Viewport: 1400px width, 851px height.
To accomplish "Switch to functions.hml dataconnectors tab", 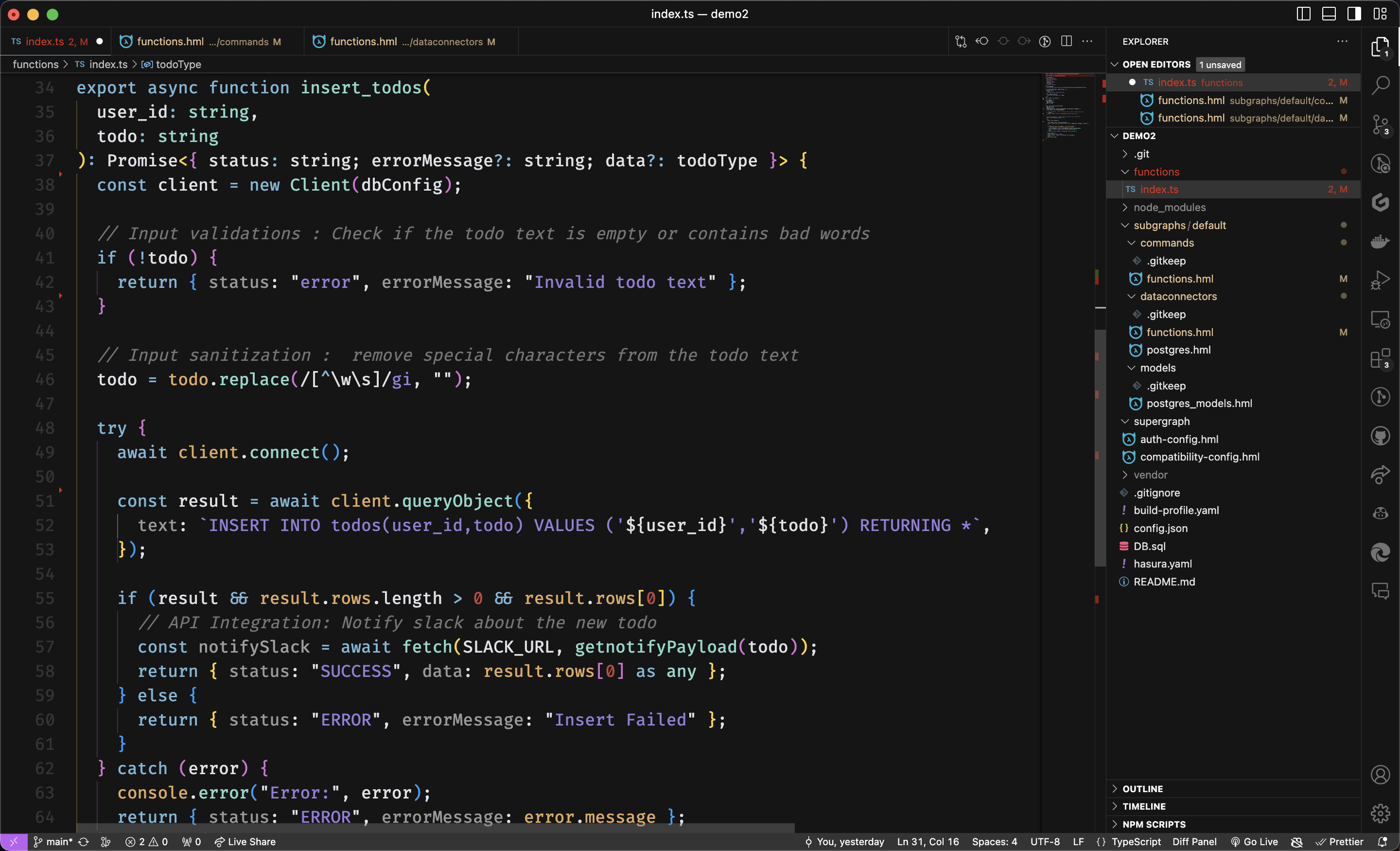I will click(411, 41).
